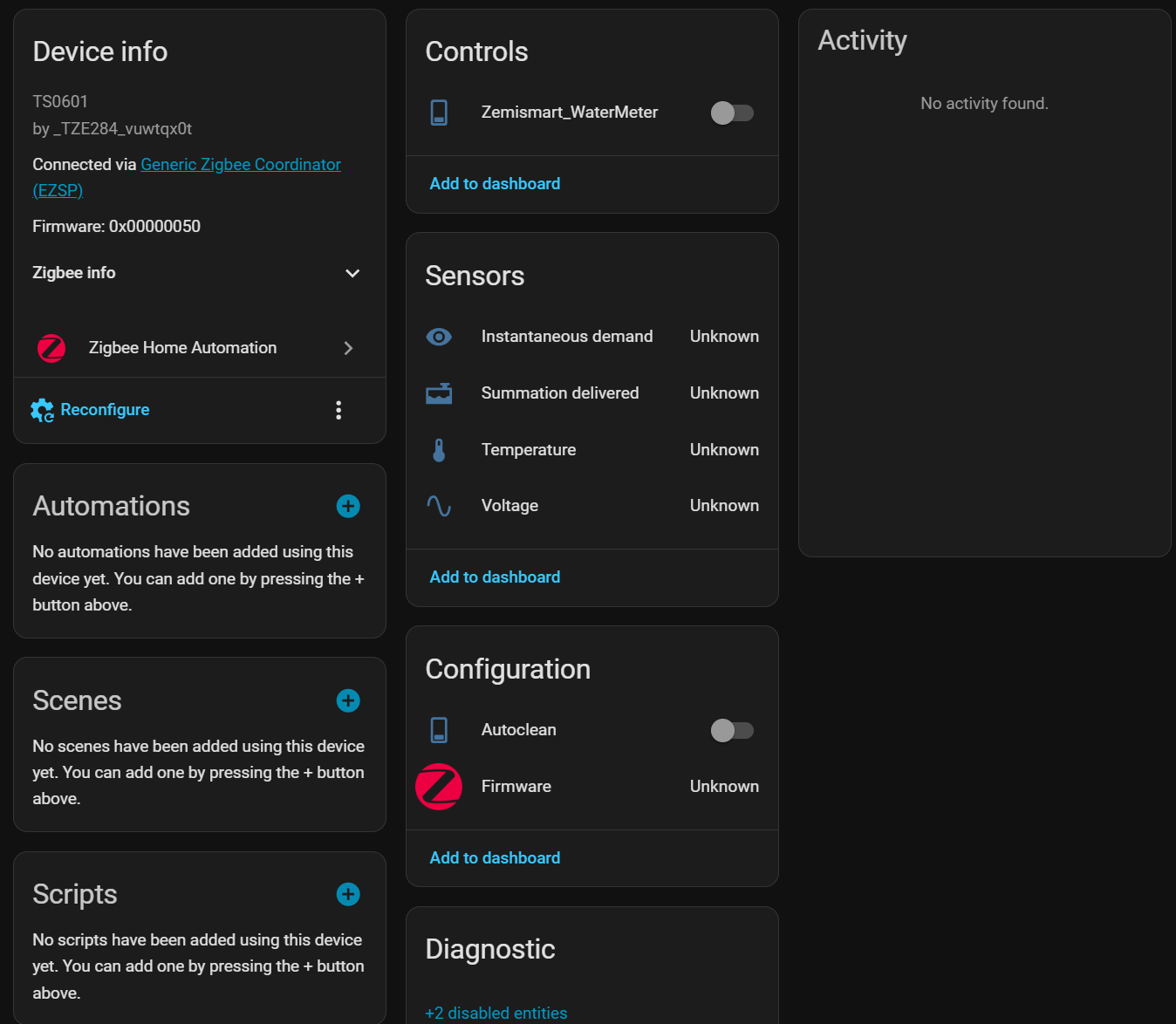Click the Scripts add plus icon

pyautogui.click(x=348, y=894)
